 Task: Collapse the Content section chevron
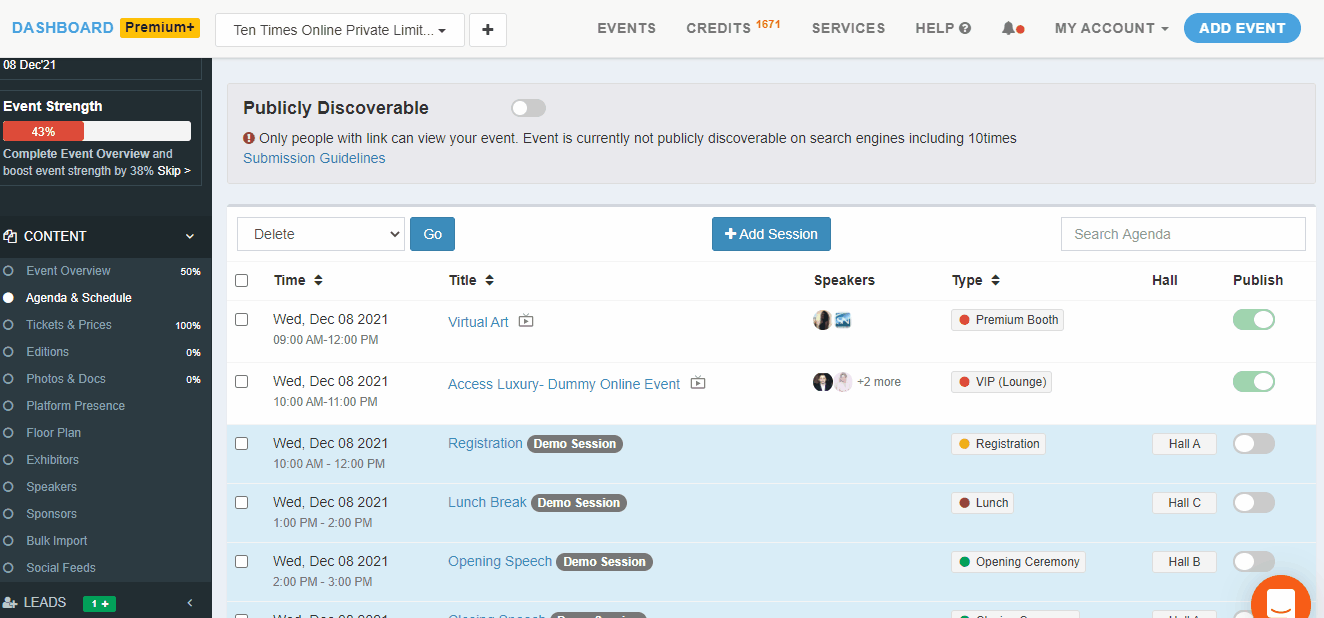click(x=190, y=236)
